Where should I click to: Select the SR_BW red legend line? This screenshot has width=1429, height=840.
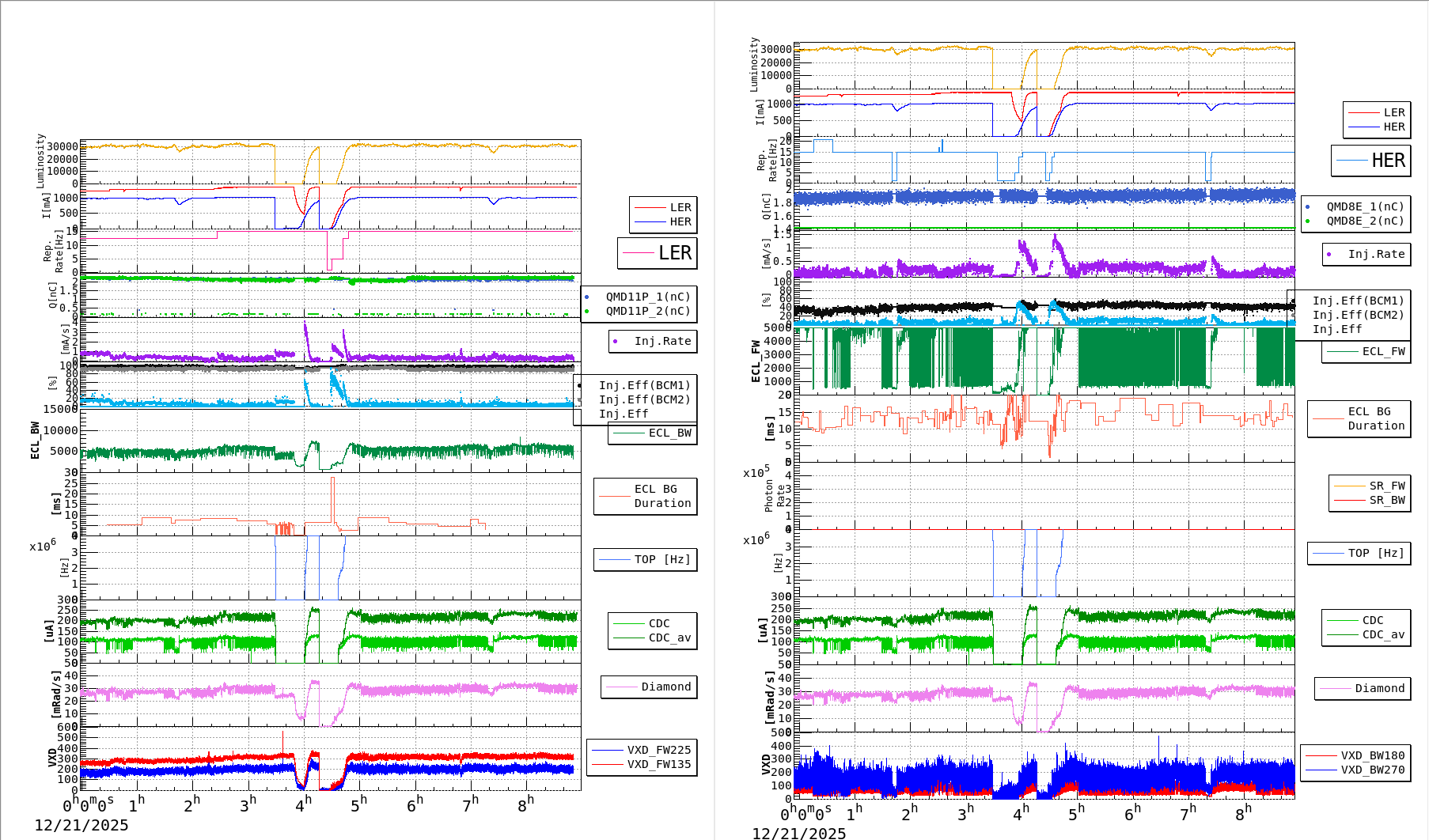[1350, 501]
